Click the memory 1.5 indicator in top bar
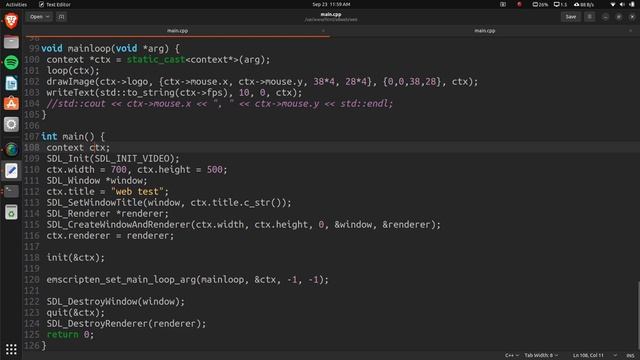This screenshot has height=360, width=640. 560,4
